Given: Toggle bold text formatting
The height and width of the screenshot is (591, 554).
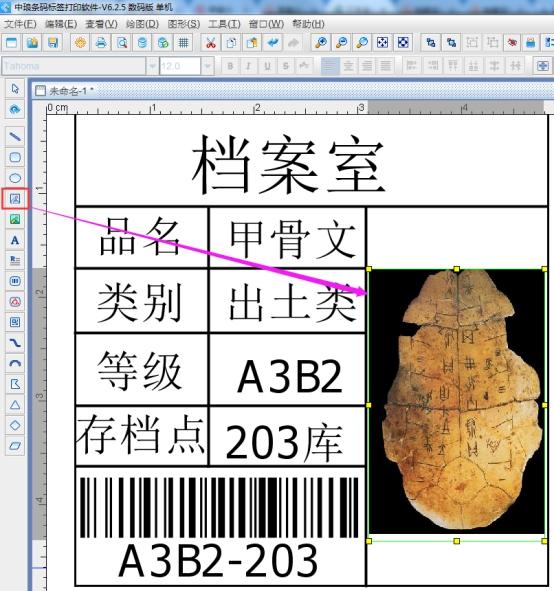Looking at the screenshot, I should point(230,66).
